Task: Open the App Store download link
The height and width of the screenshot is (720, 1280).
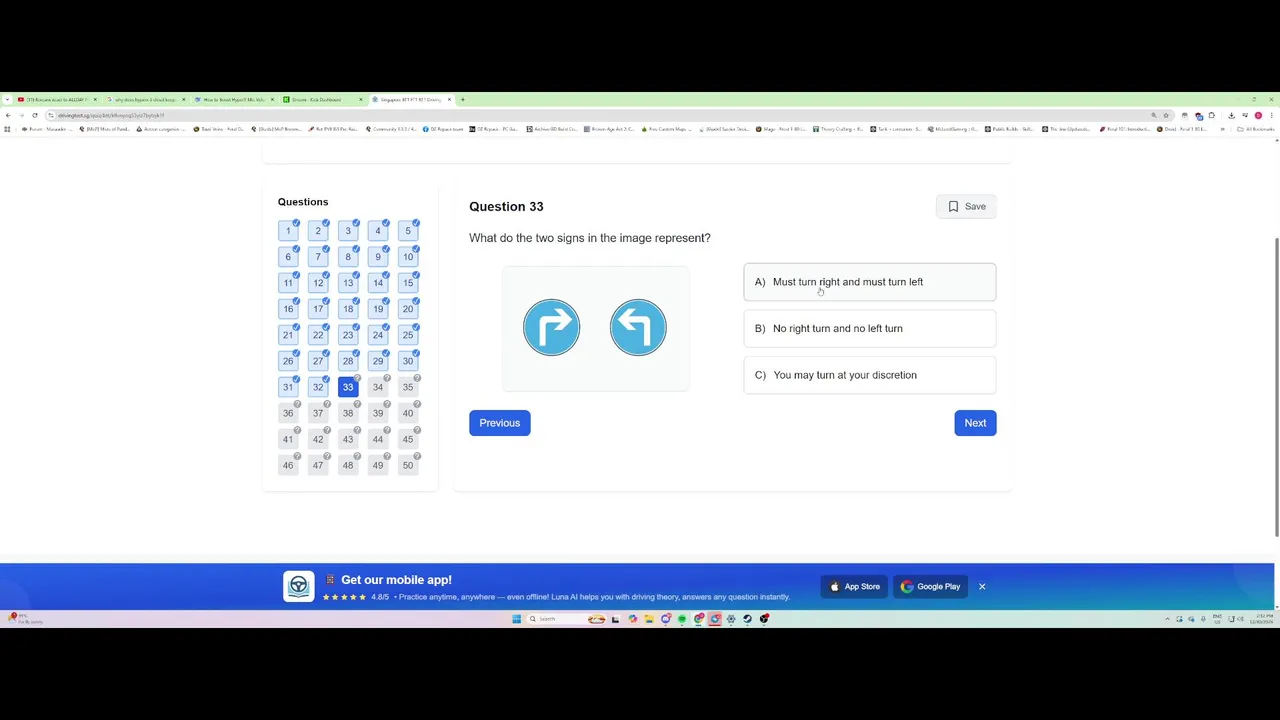Action: [855, 586]
